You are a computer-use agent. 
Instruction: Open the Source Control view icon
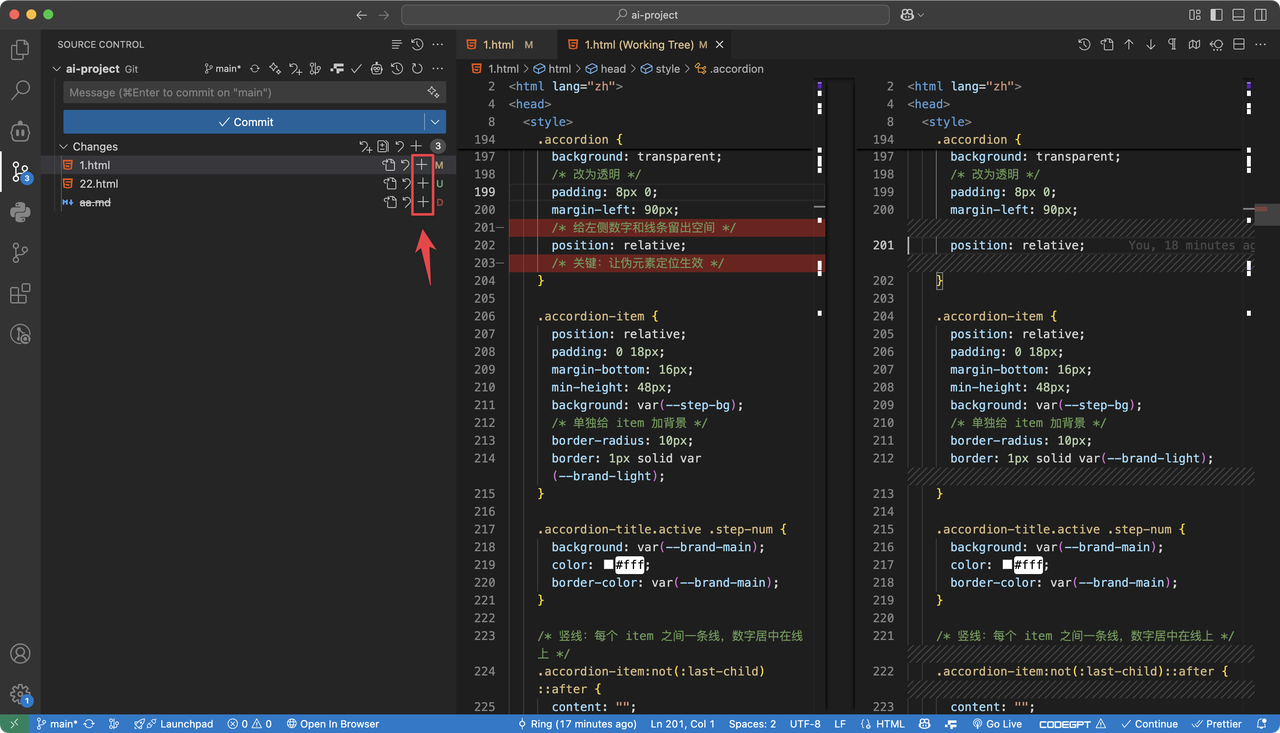pos(20,172)
